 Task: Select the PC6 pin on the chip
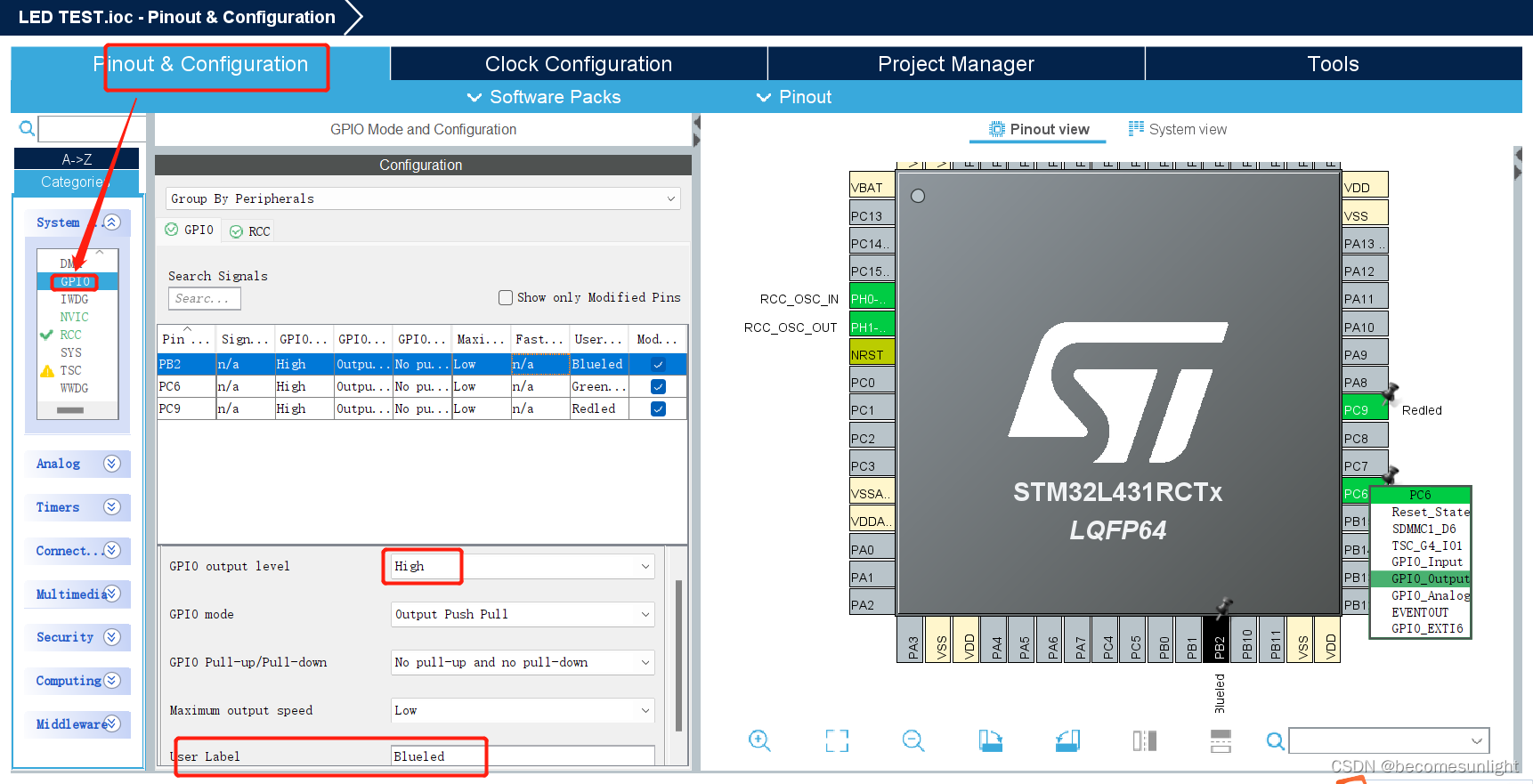tap(1356, 493)
